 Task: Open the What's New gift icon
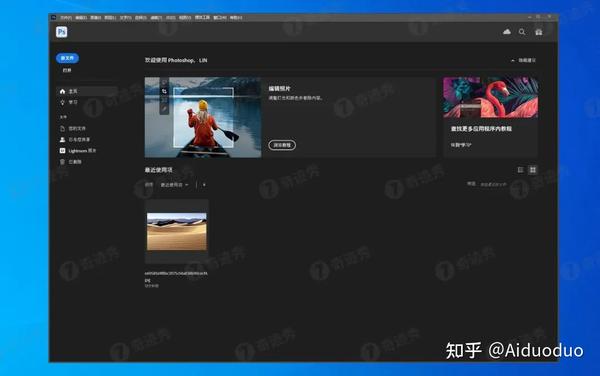(x=539, y=32)
